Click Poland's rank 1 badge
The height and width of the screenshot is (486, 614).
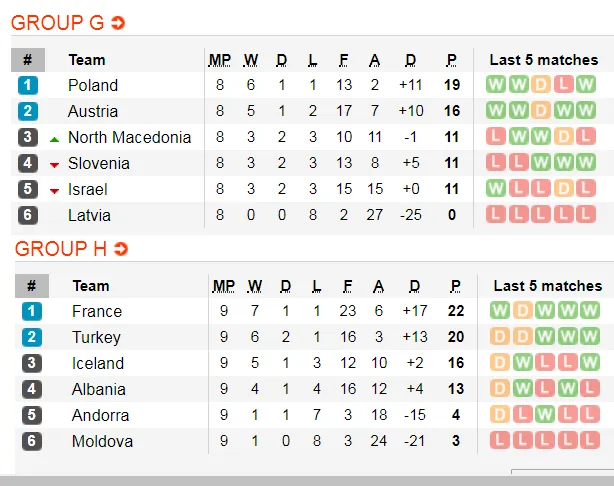pos(28,86)
